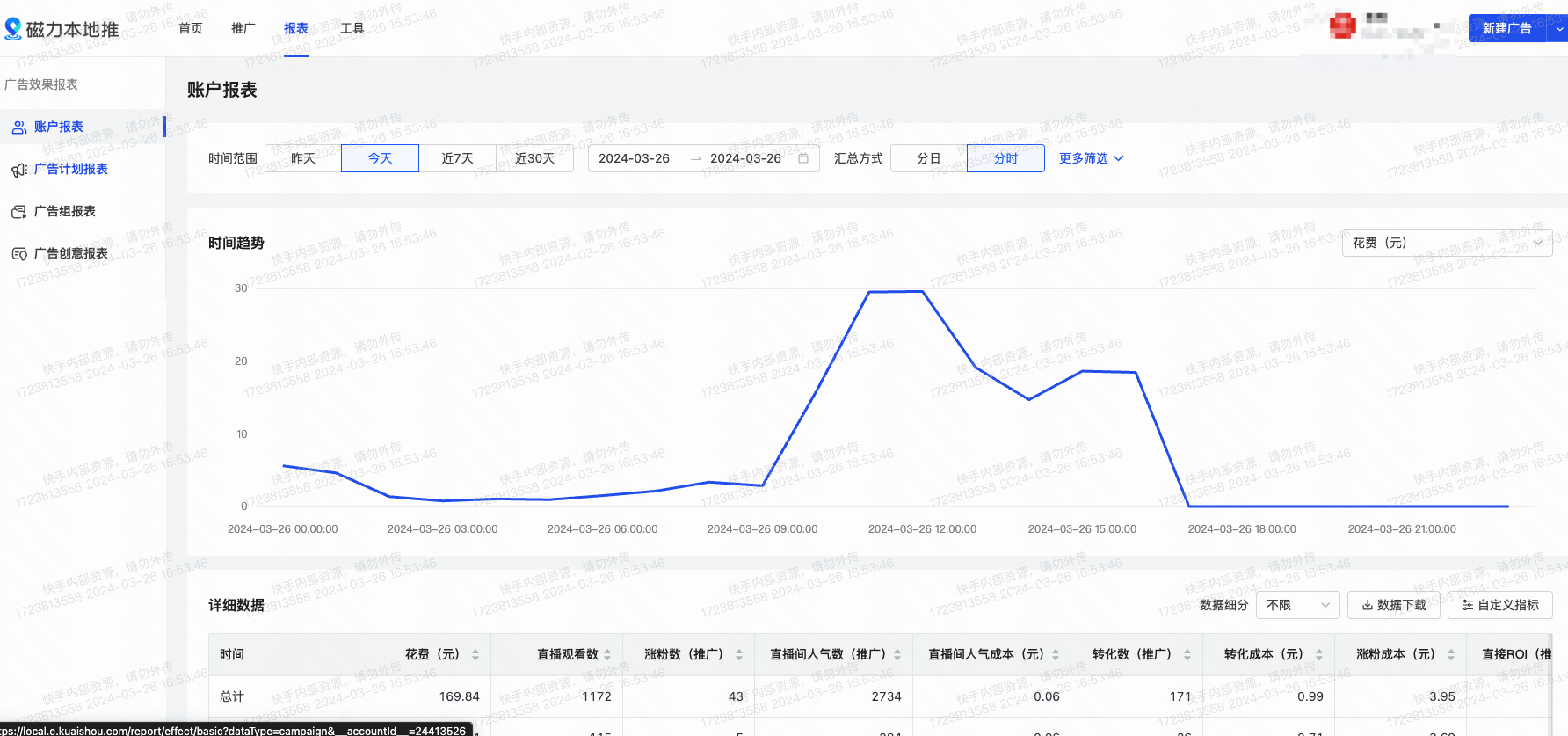Click the 新建广告 button
1568x736 pixels.
[x=1506, y=28]
